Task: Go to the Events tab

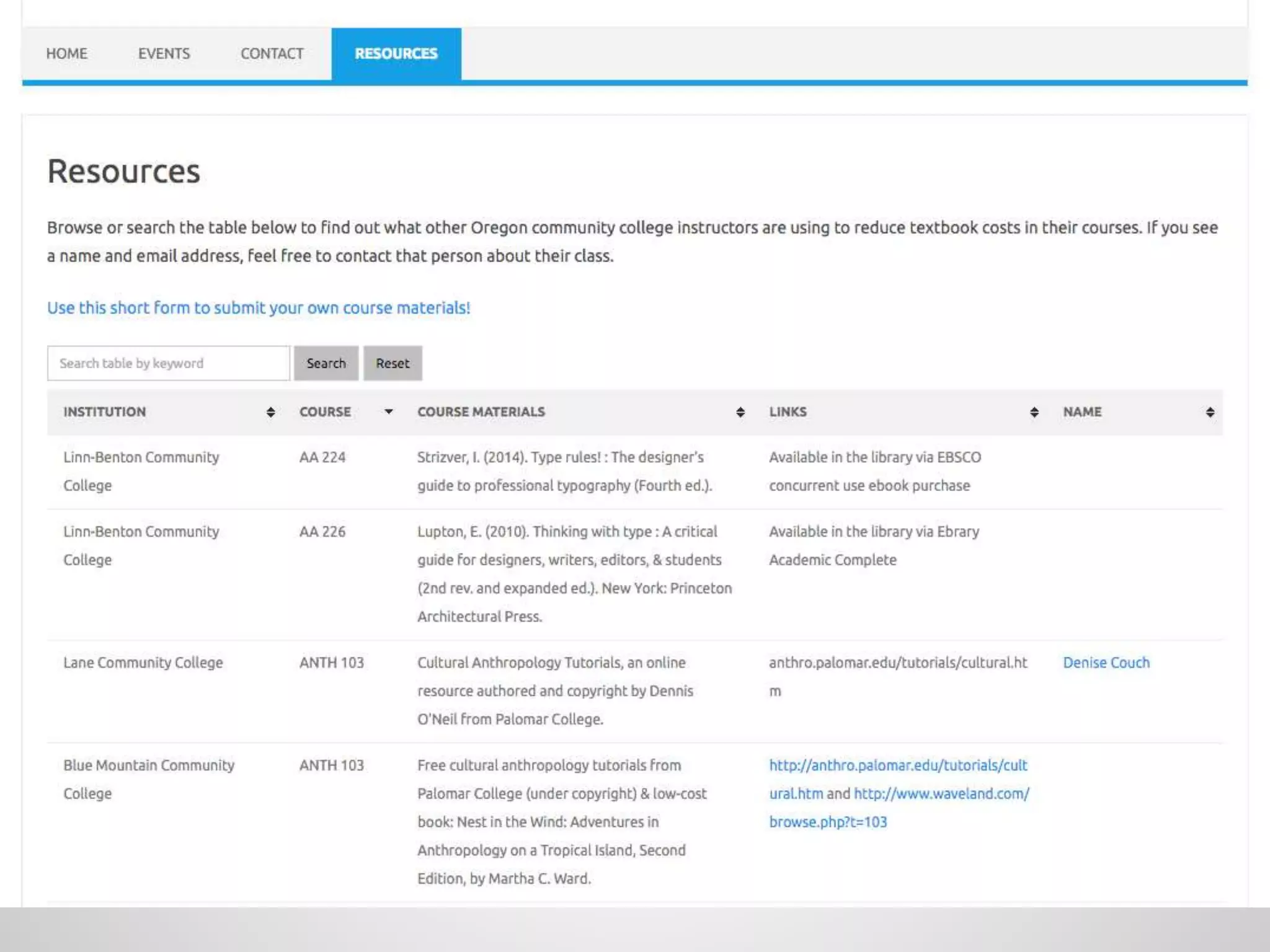Action: 164,54
